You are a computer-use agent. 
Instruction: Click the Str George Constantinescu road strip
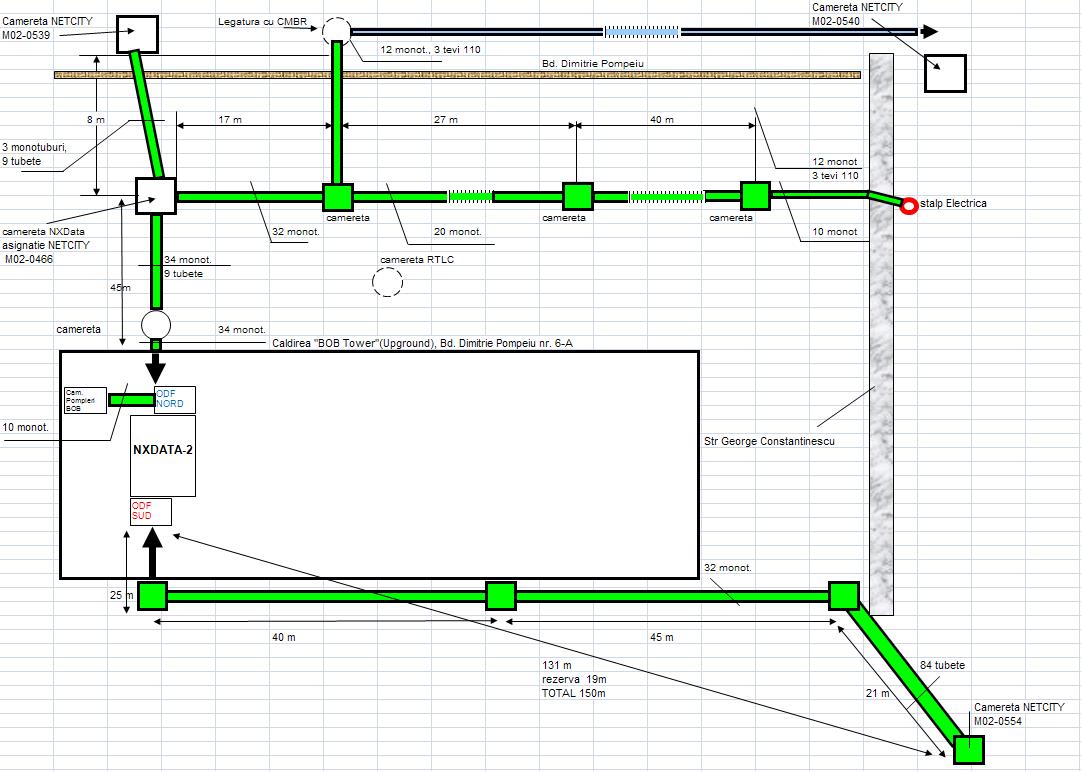point(881,330)
